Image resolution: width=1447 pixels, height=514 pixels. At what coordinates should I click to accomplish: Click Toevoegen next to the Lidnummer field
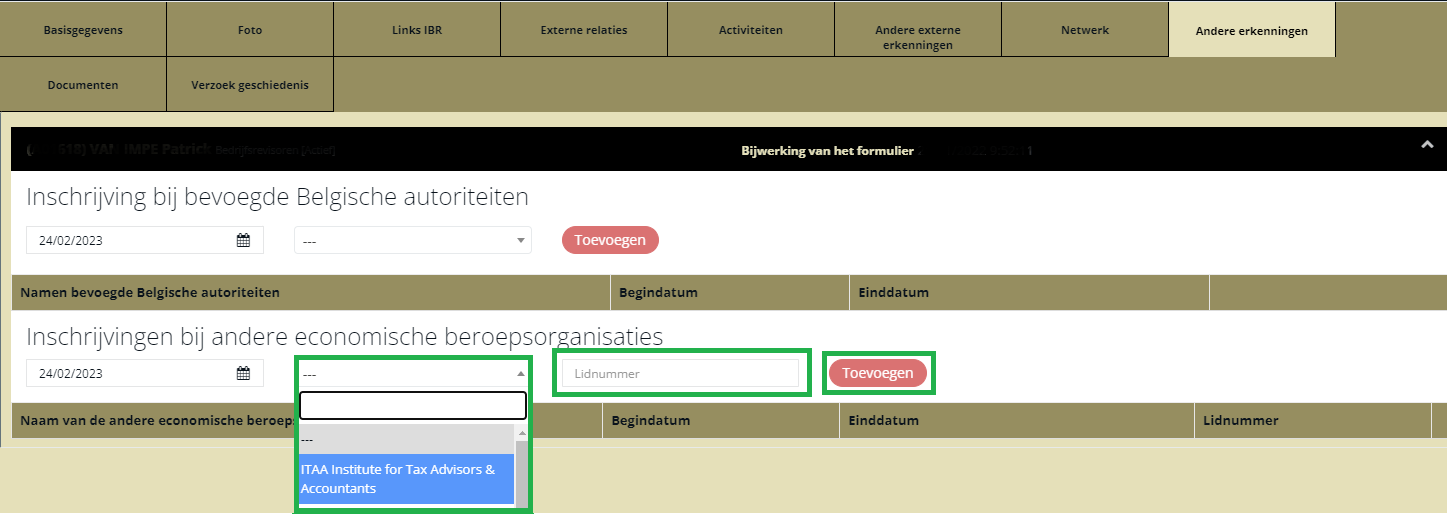tap(877, 373)
